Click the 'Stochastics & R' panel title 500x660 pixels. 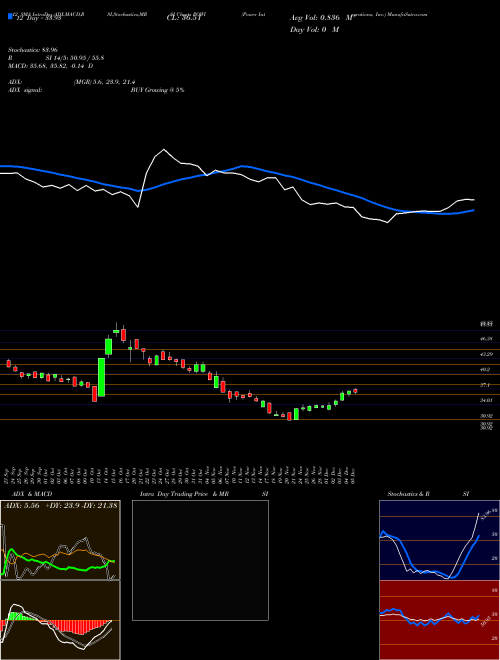click(408, 494)
